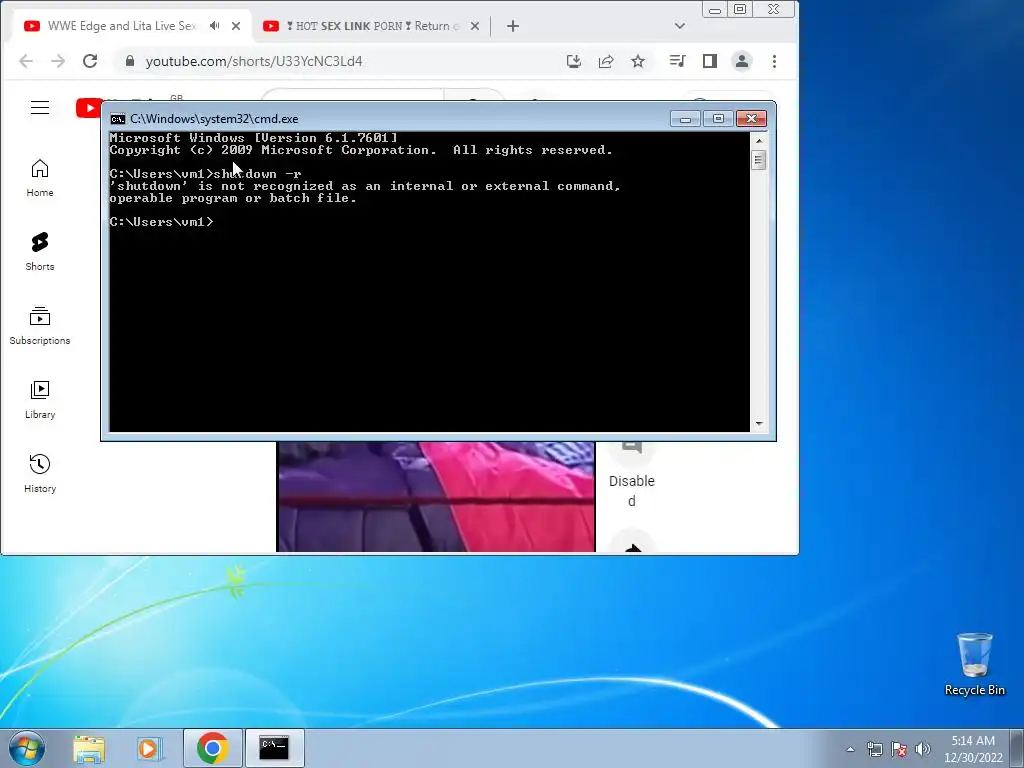Open Chrome three-dot menu
The image size is (1024, 768).
[775, 61]
